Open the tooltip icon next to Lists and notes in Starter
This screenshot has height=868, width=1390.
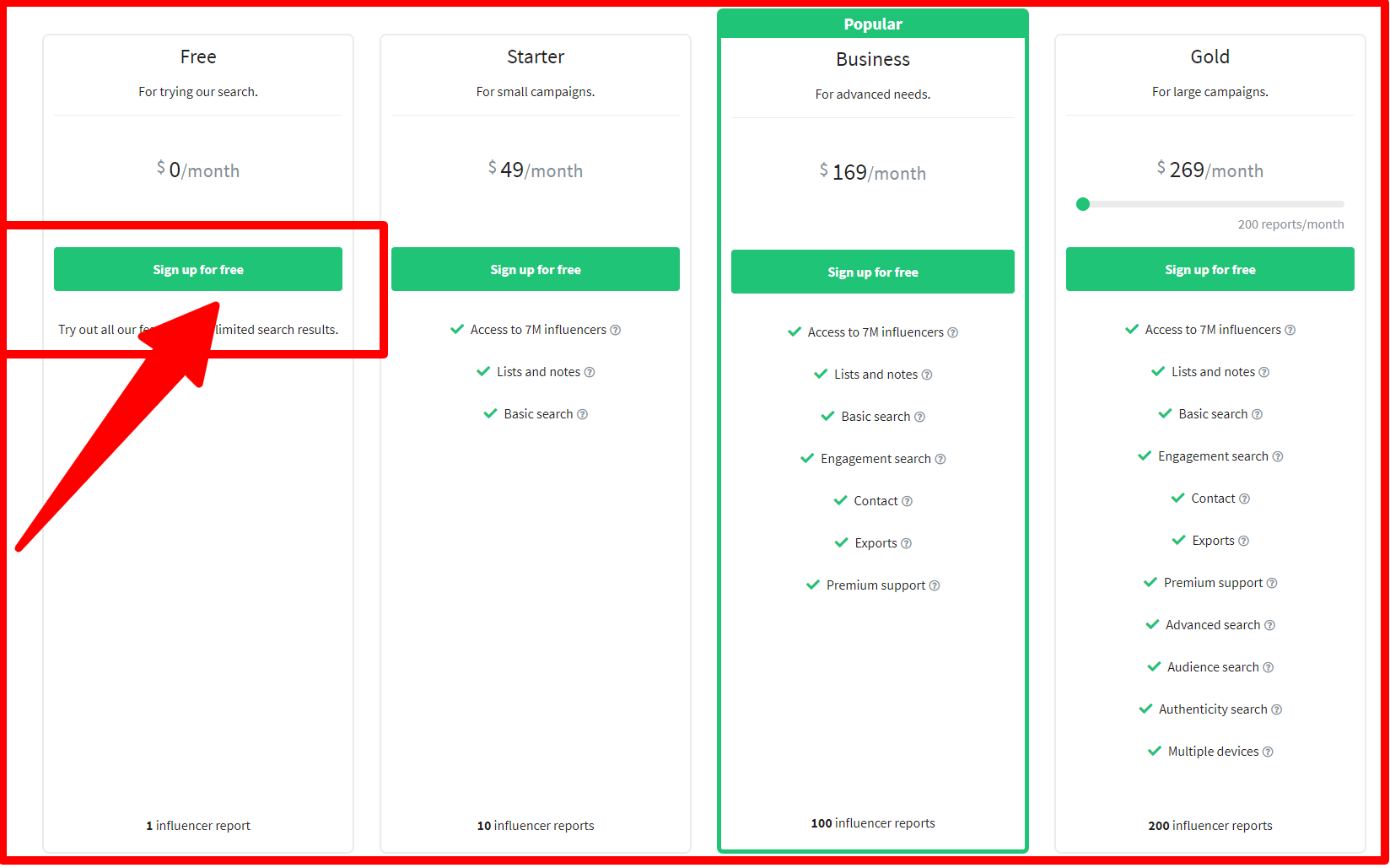590,372
